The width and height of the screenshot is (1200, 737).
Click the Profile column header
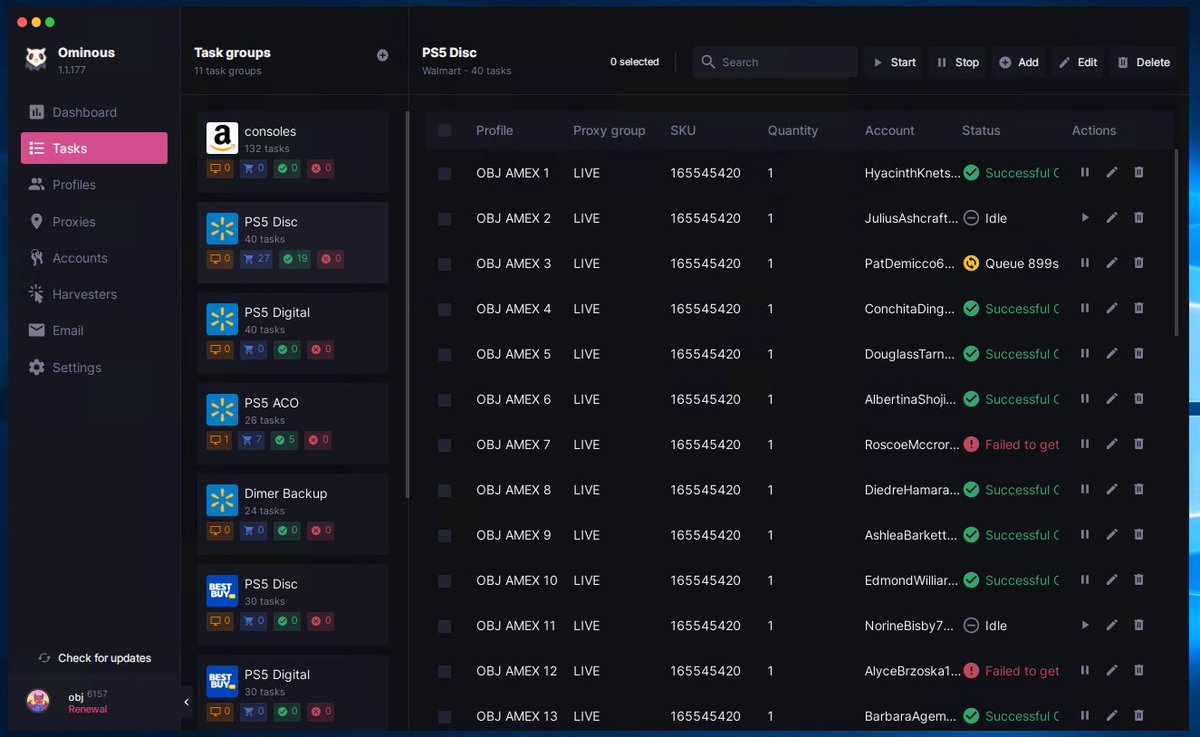click(x=494, y=131)
